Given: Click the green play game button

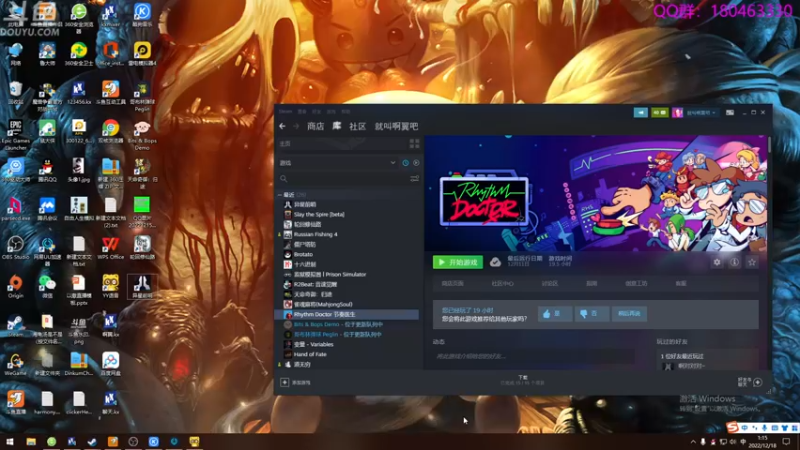Looking at the screenshot, I should 458,262.
